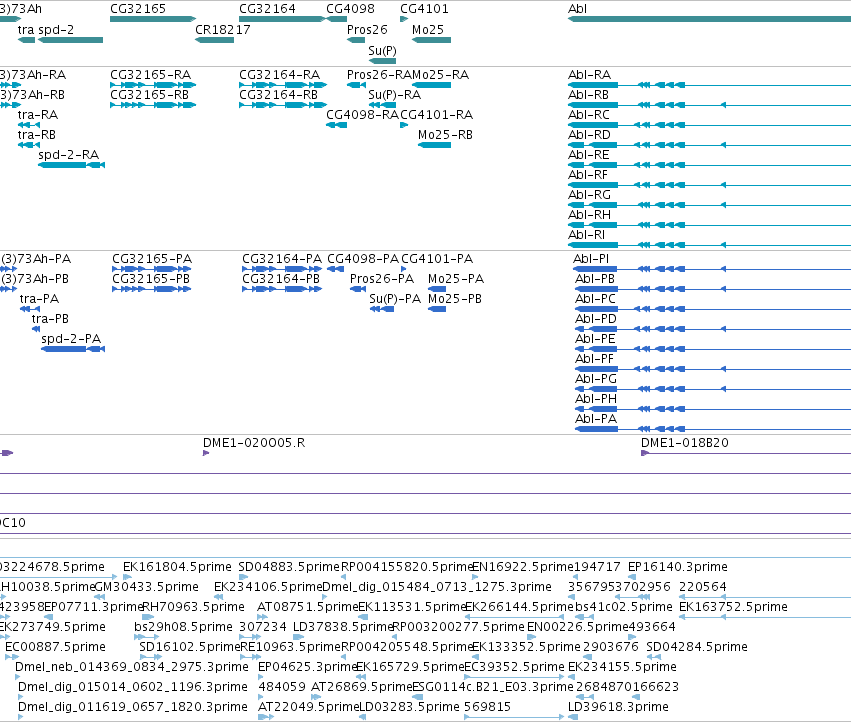Select protein CG32164-PB

[x=281, y=278]
